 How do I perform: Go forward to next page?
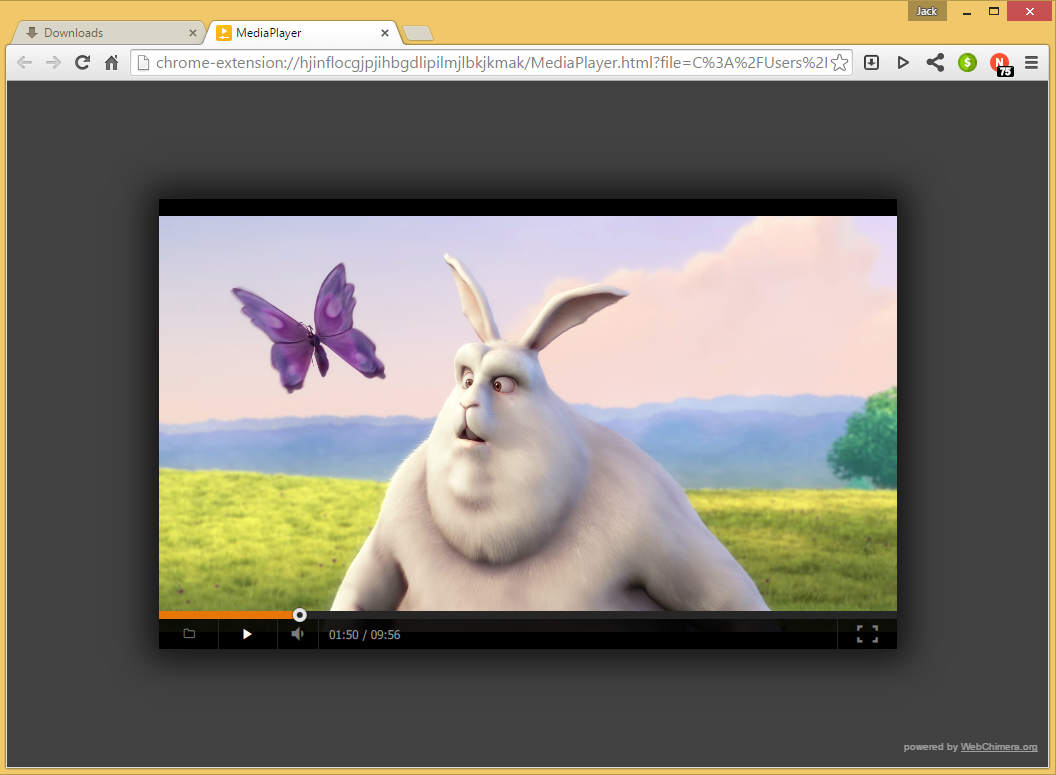pyautogui.click(x=53, y=63)
